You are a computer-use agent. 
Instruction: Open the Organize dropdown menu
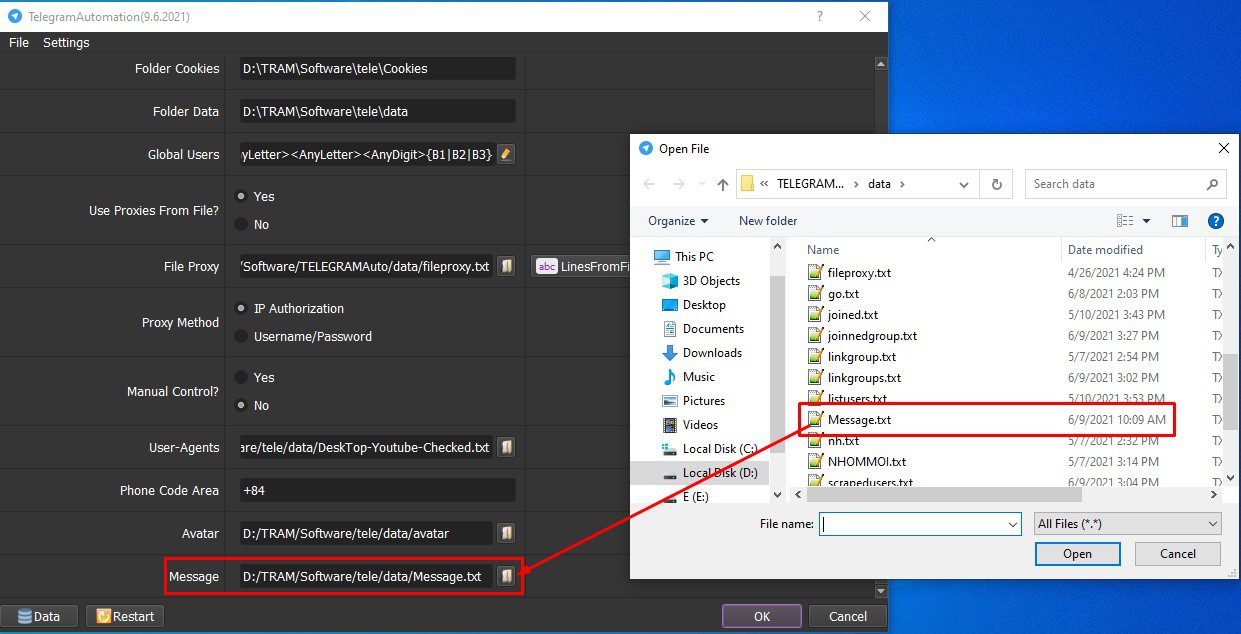(678, 221)
